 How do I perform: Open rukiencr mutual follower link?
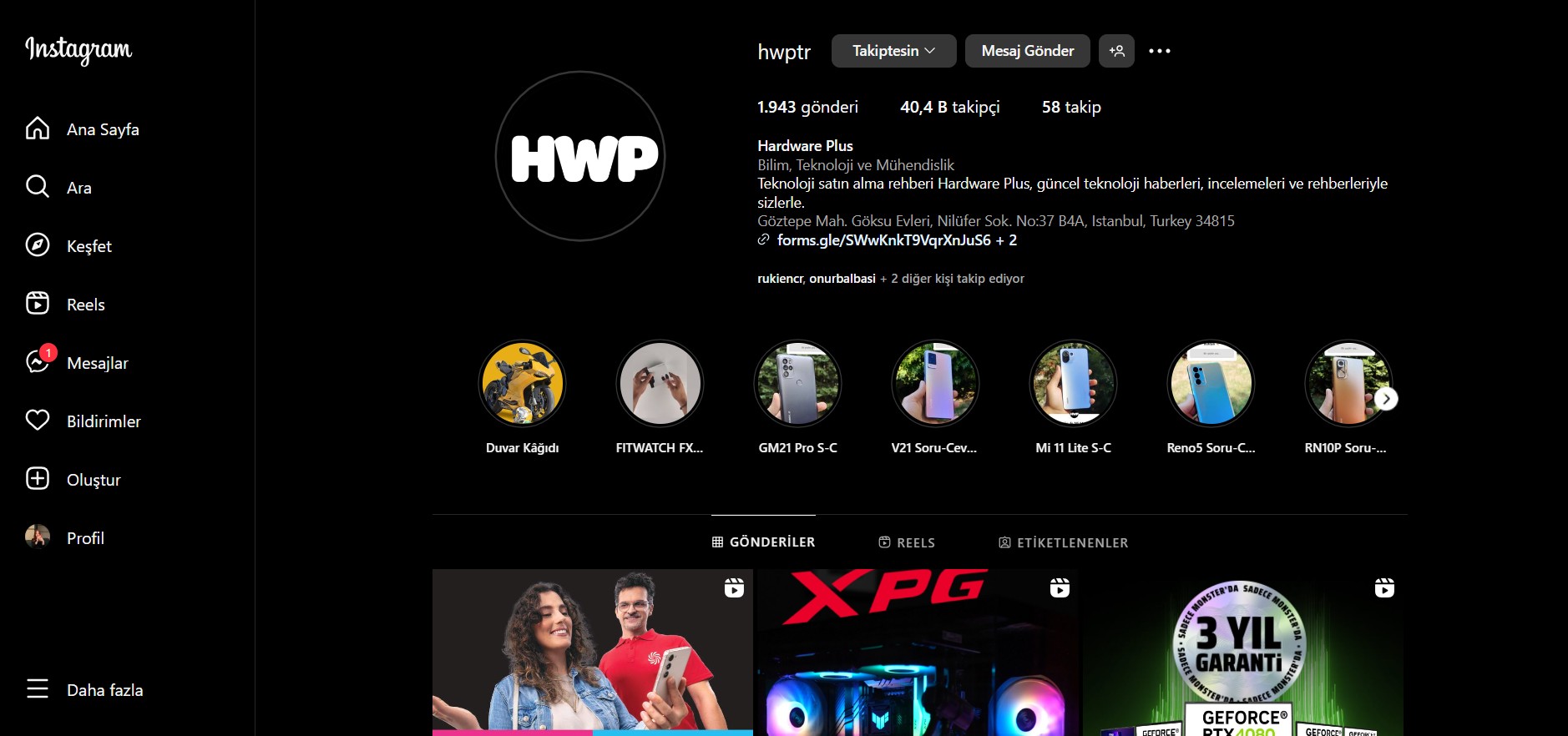click(780, 279)
